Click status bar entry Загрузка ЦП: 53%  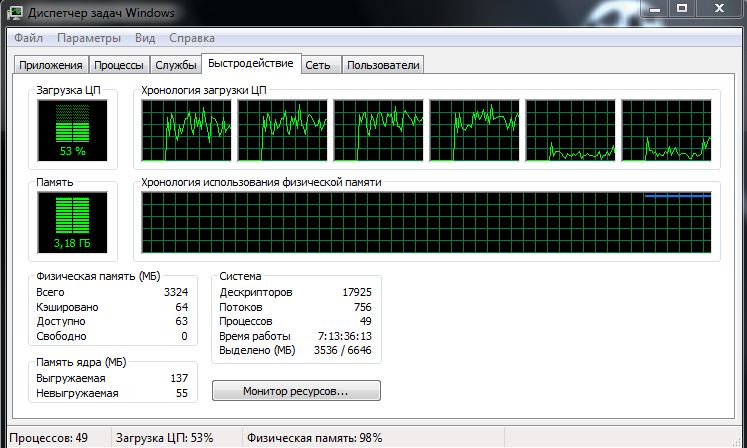pos(164,438)
